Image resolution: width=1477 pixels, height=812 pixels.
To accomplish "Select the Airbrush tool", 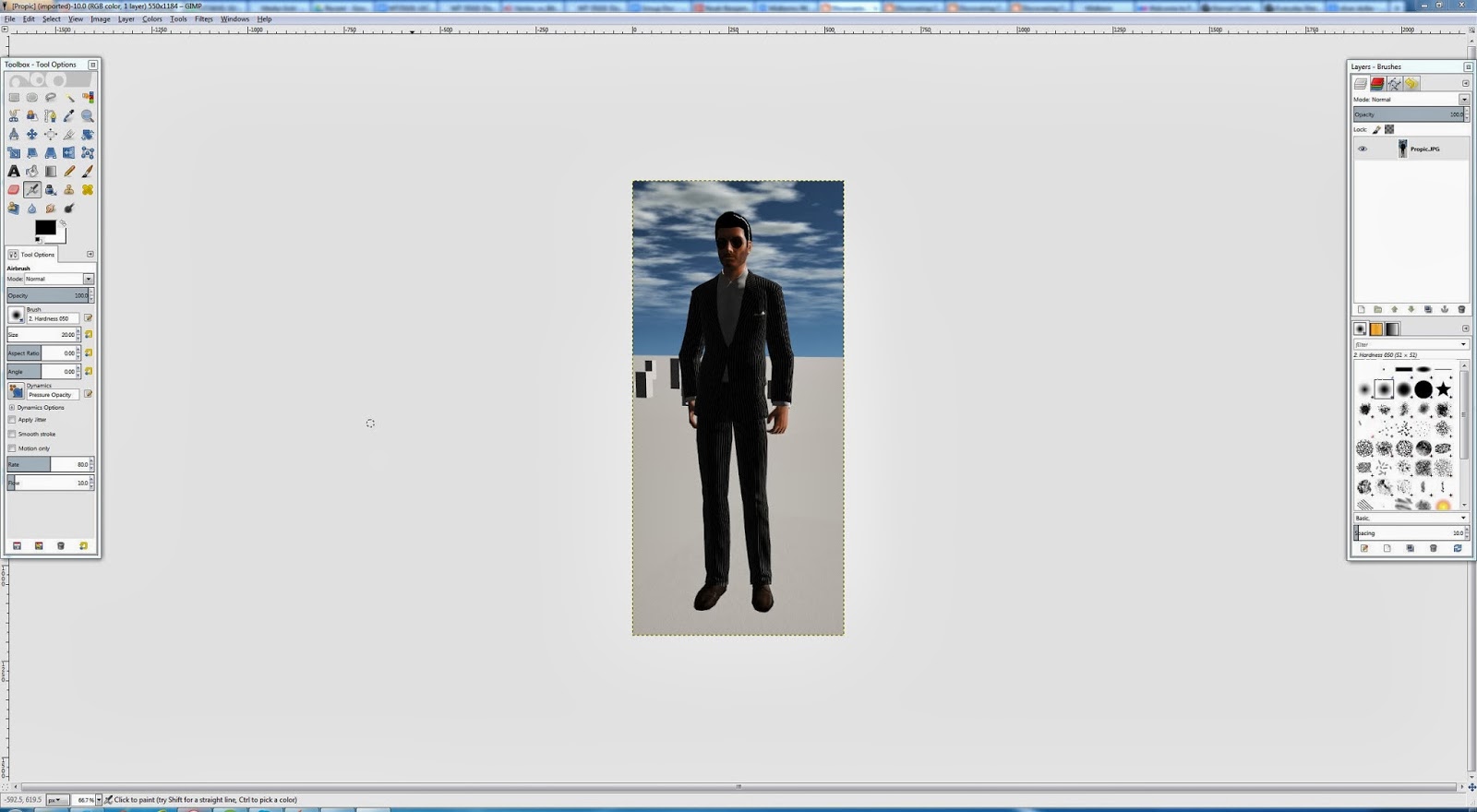I will pos(32,190).
